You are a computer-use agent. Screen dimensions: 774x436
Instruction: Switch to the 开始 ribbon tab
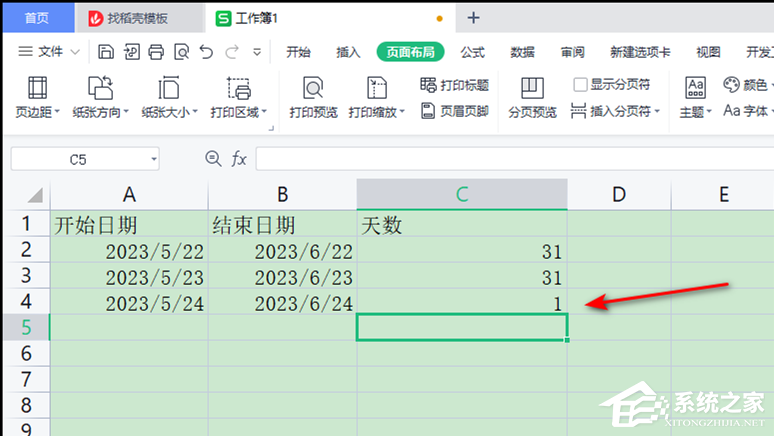pyautogui.click(x=298, y=52)
